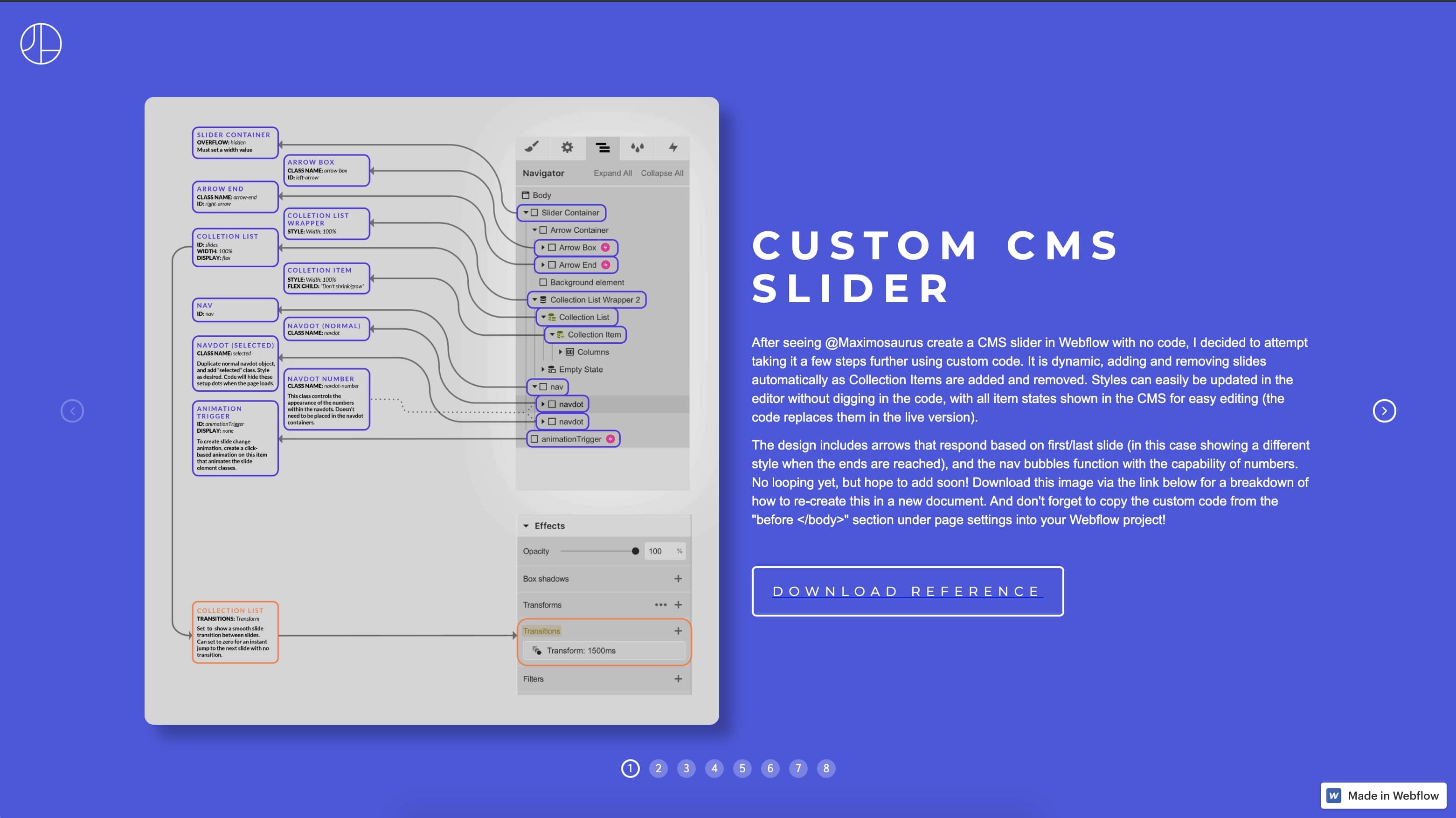Select the settings gear icon
Viewport: 1456px width, 818px height.
pos(567,148)
